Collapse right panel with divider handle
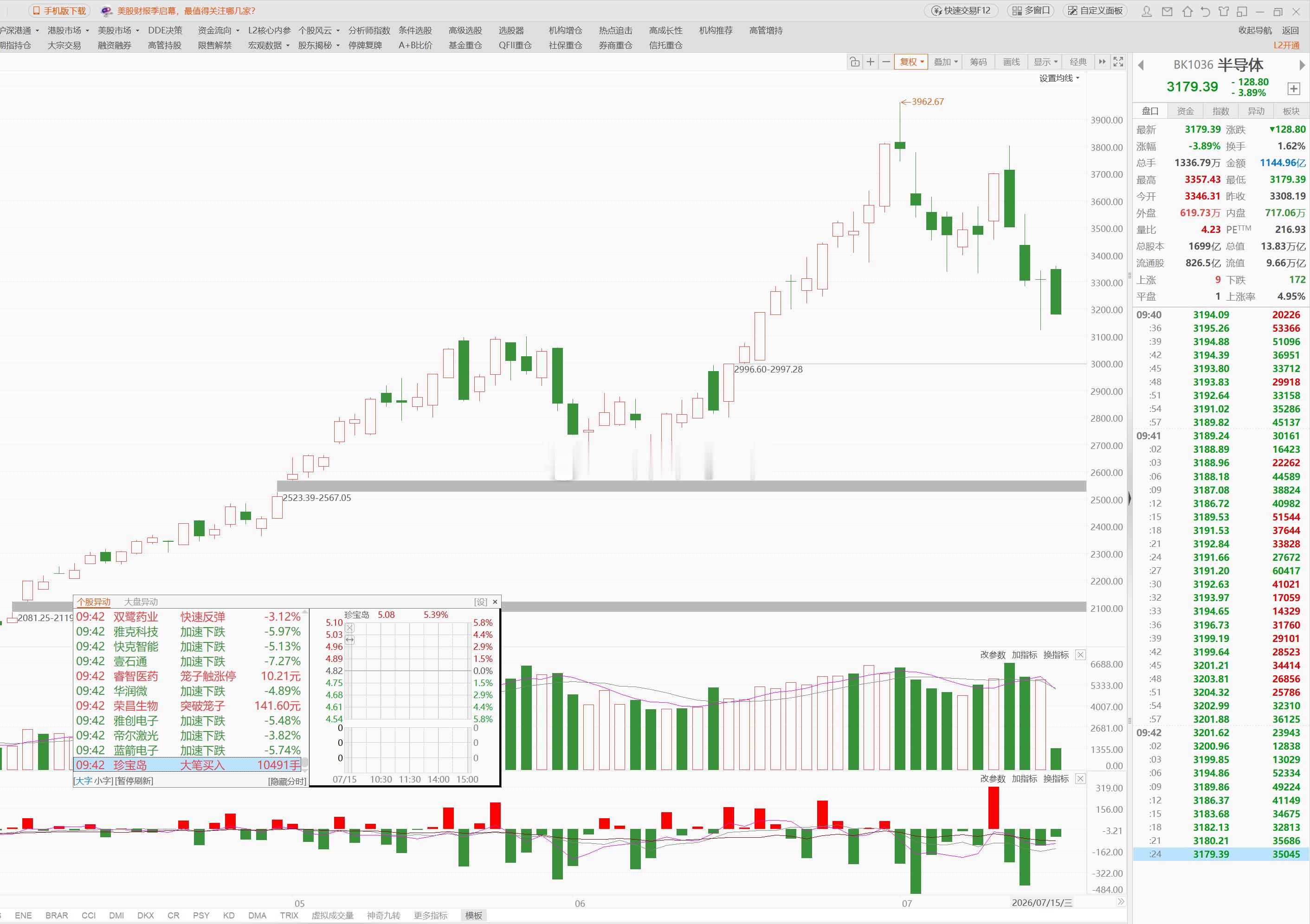The height and width of the screenshot is (924, 1310). (x=1129, y=499)
